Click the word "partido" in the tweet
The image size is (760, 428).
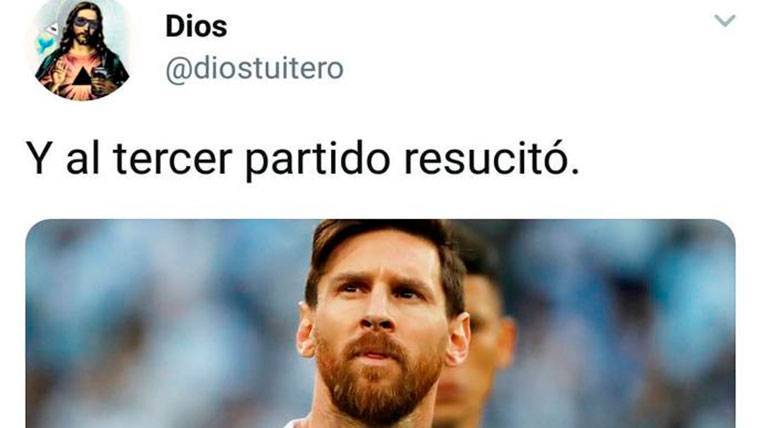point(317,160)
